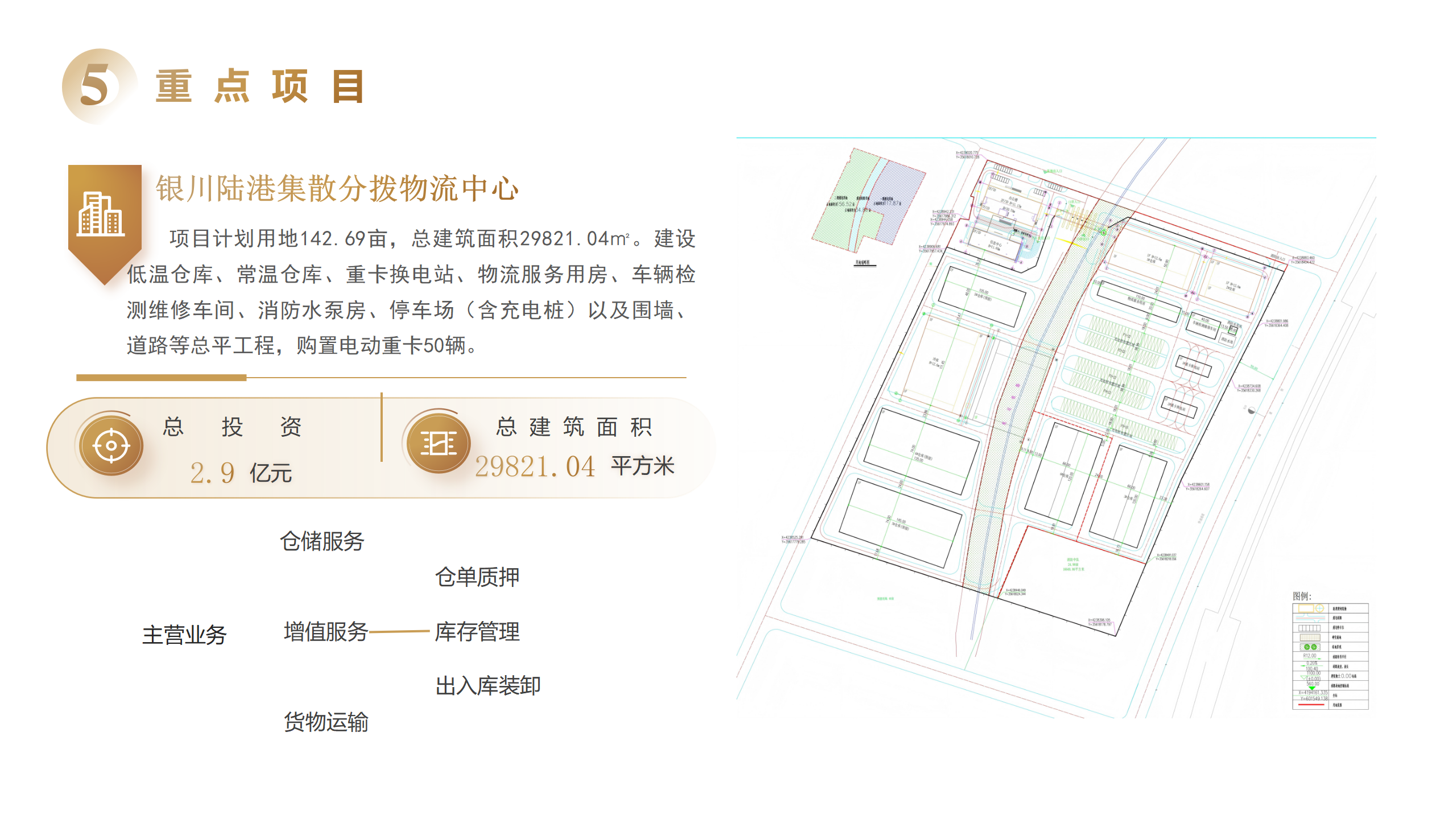The image size is (1456, 819).
Task: Select the 重点项目 heading text
Action: point(260,86)
